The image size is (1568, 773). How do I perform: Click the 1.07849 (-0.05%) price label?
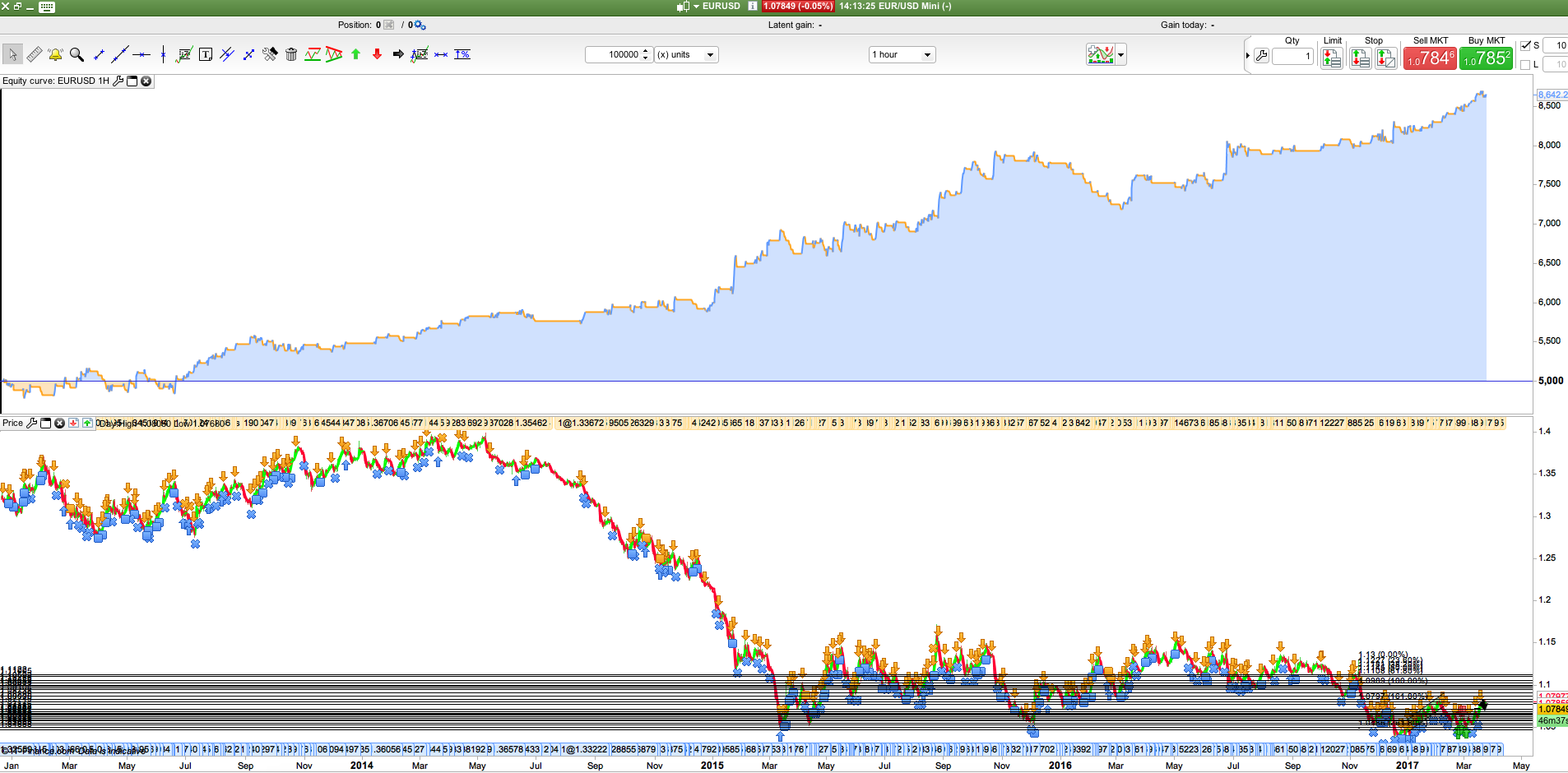(797, 6)
